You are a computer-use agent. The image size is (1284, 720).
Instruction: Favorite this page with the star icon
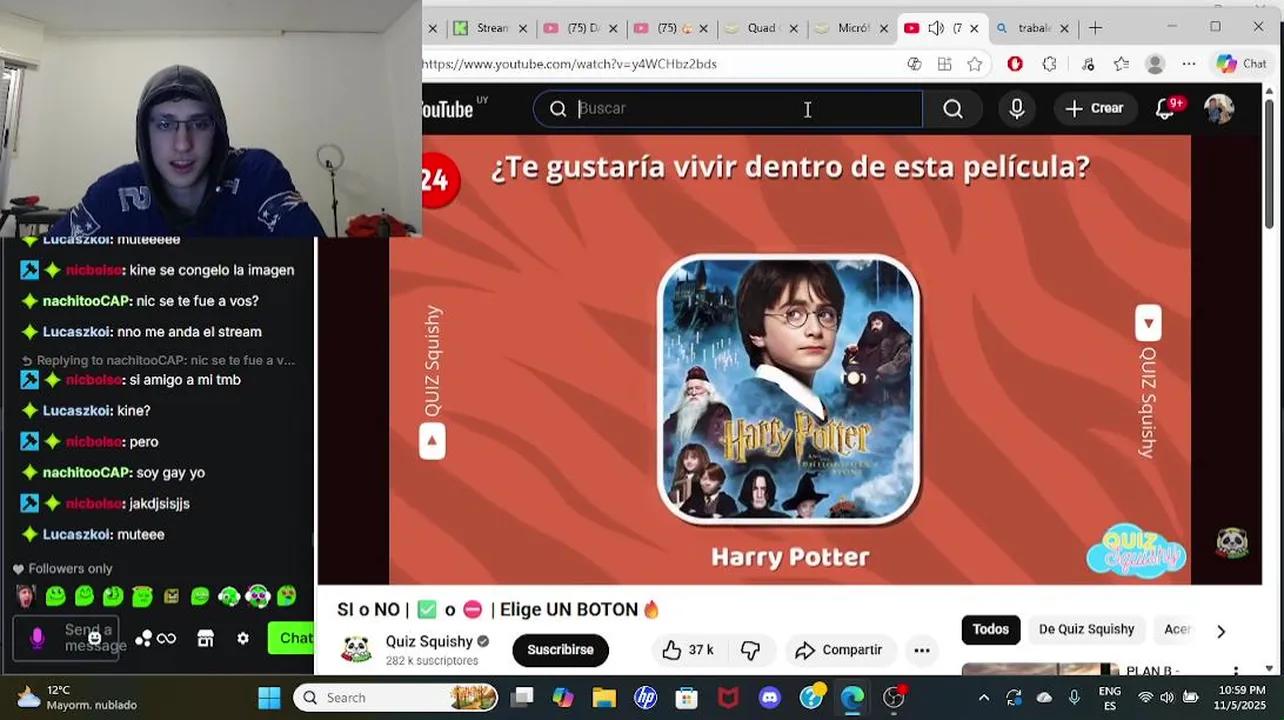tap(975, 64)
